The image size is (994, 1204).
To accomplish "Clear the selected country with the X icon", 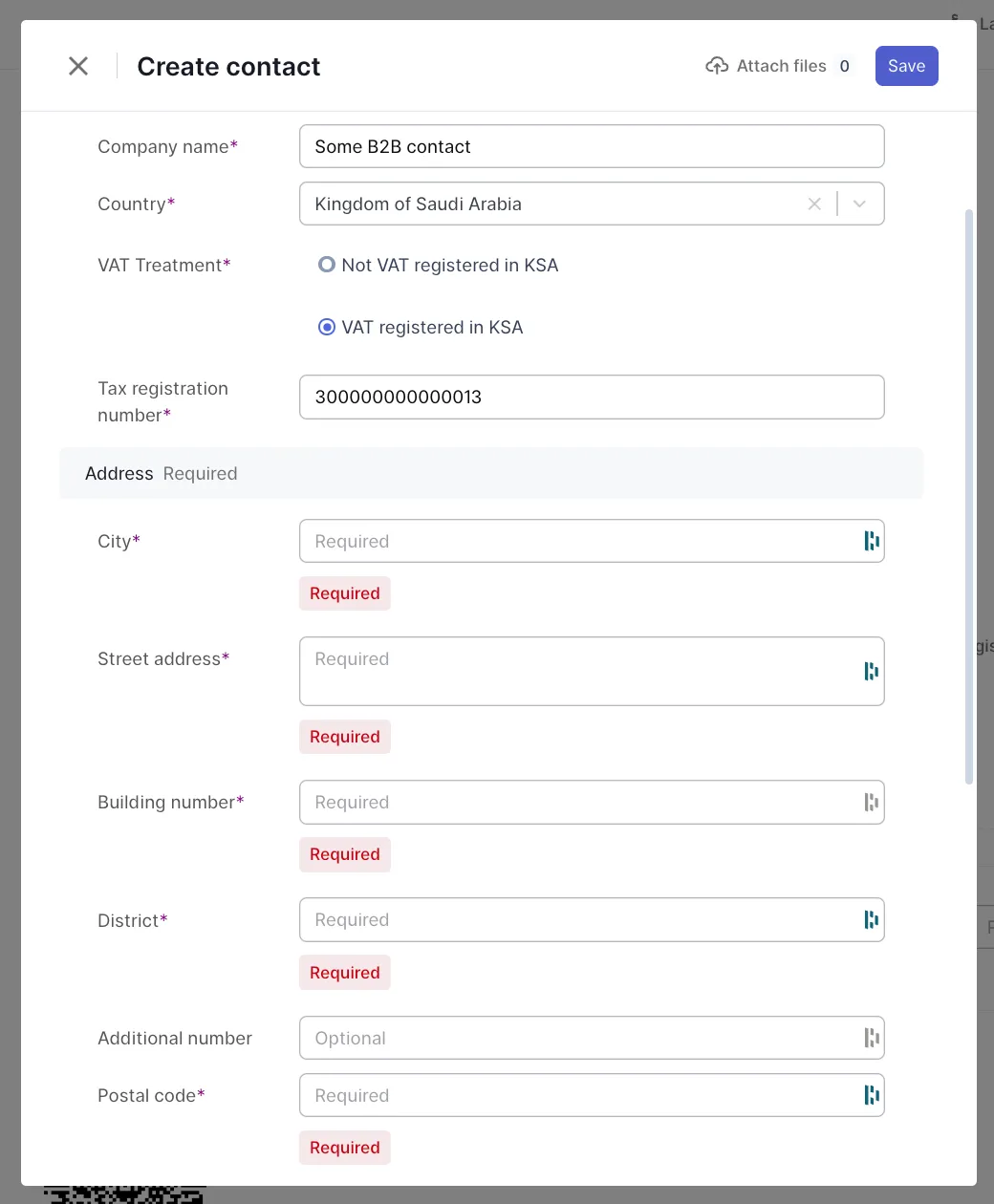I will point(814,204).
